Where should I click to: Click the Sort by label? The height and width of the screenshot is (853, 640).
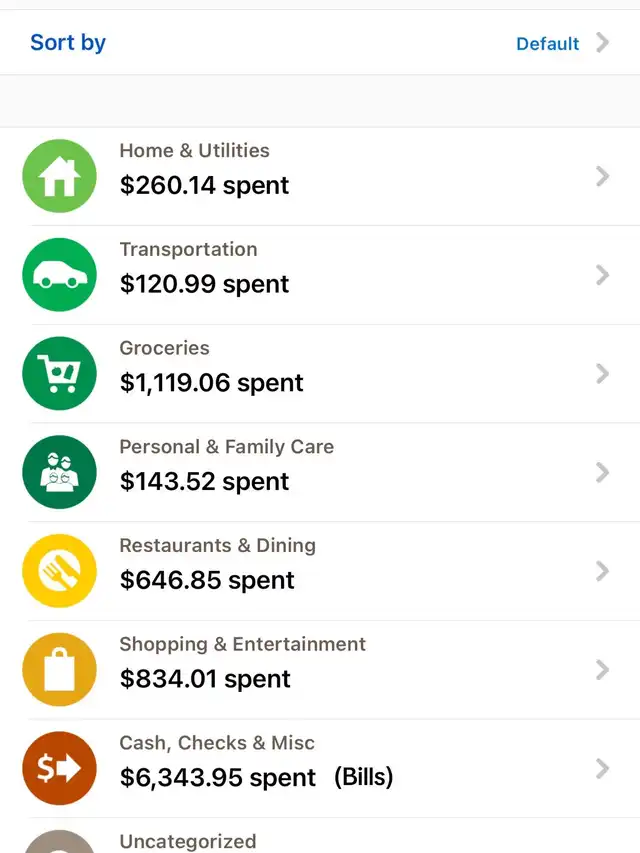pyautogui.click(x=68, y=43)
